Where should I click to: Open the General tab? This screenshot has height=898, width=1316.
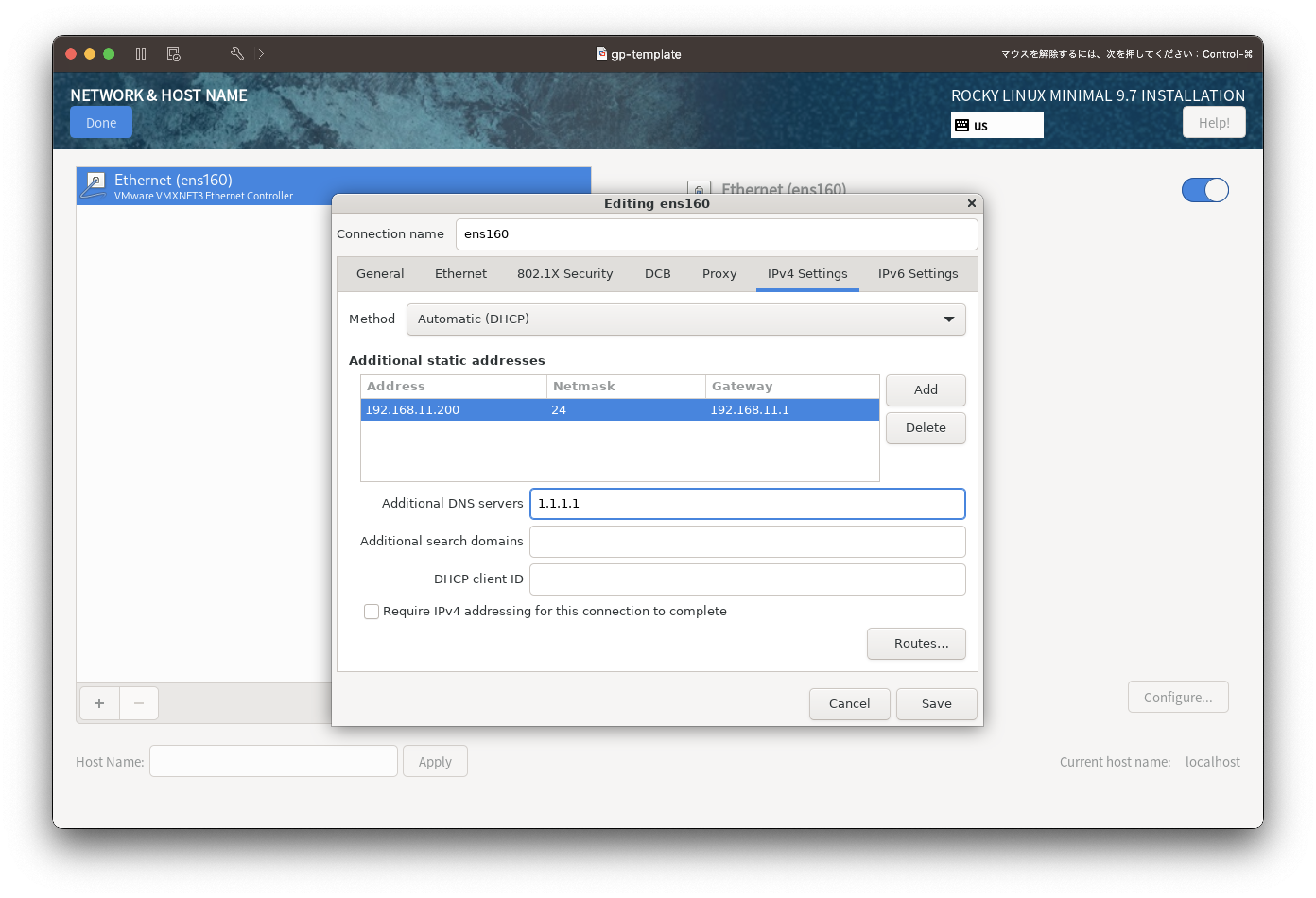[380, 274]
